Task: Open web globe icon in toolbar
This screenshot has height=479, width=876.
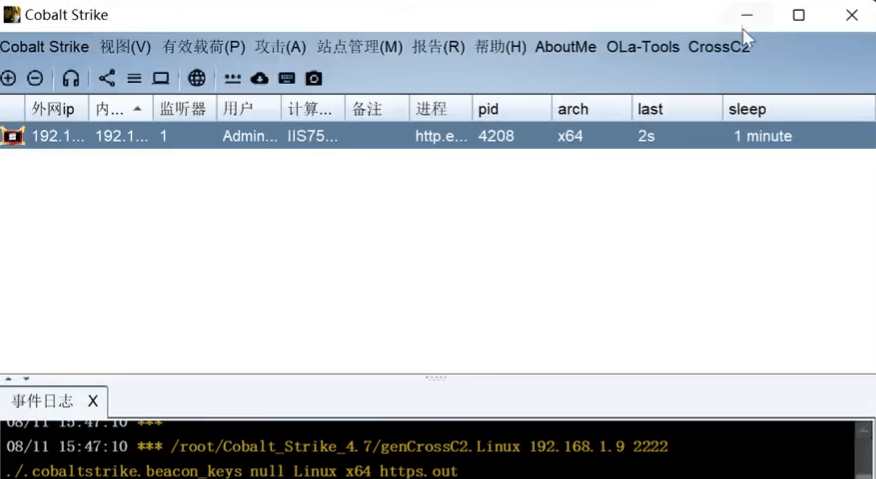Action: point(197,78)
